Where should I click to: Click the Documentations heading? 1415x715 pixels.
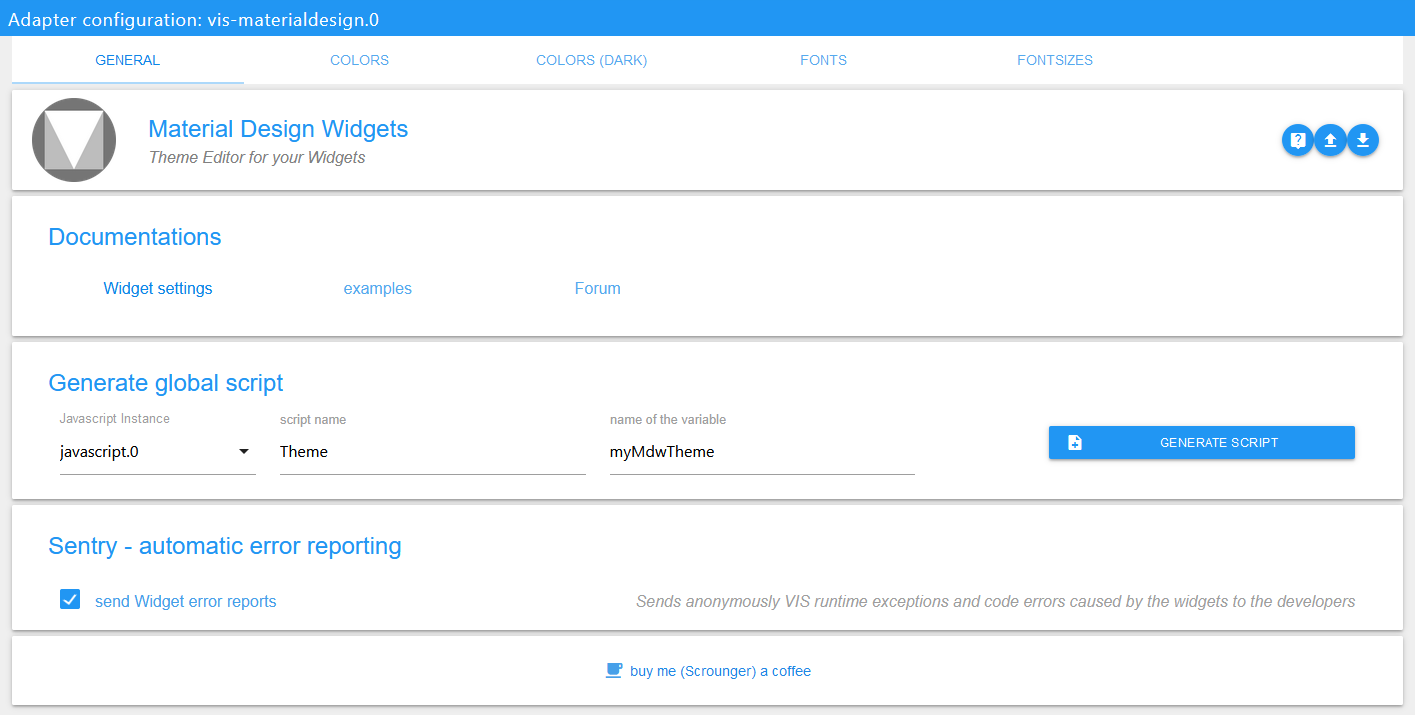[x=135, y=237]
